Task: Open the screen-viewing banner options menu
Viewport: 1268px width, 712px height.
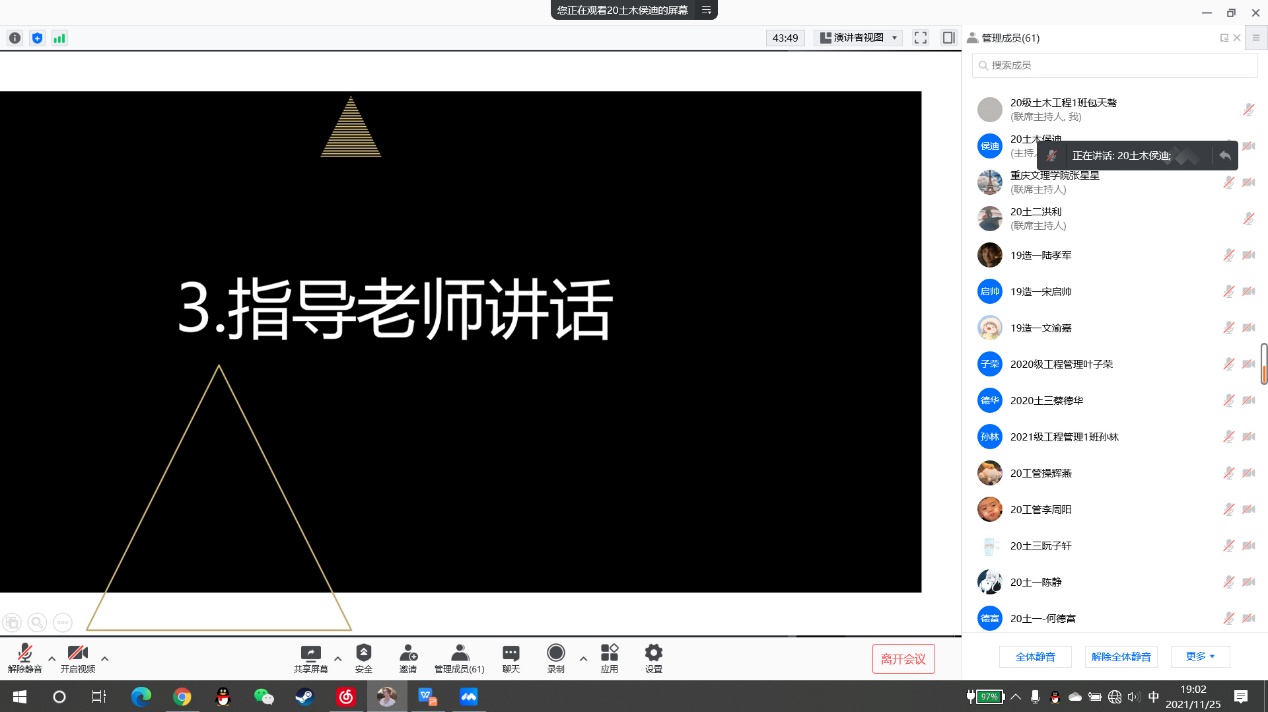Action: click(x=706, y=10)
